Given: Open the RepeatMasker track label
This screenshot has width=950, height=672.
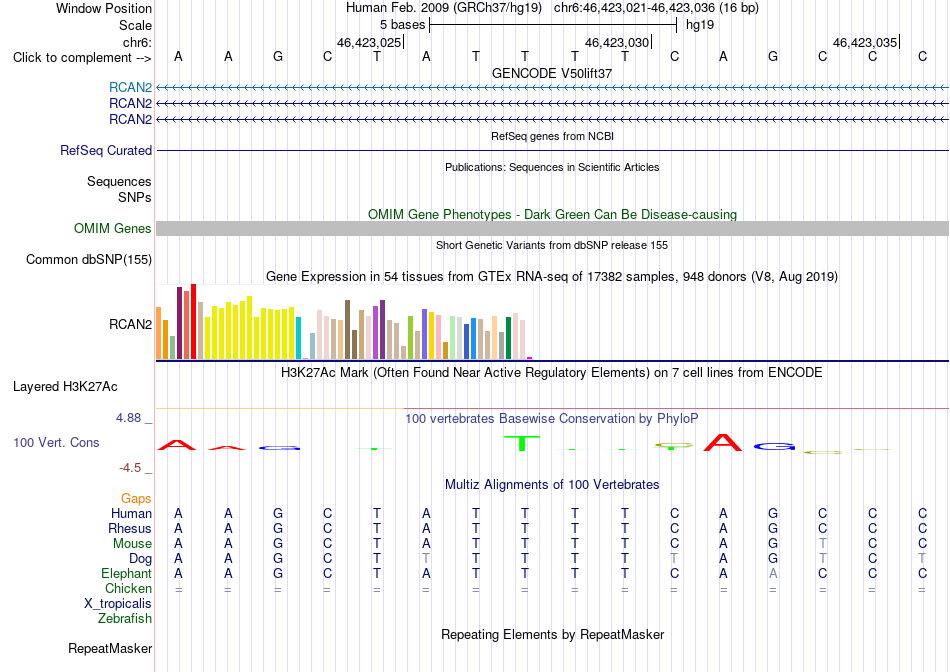Looking at the screenshot, I should pos(110,648).
